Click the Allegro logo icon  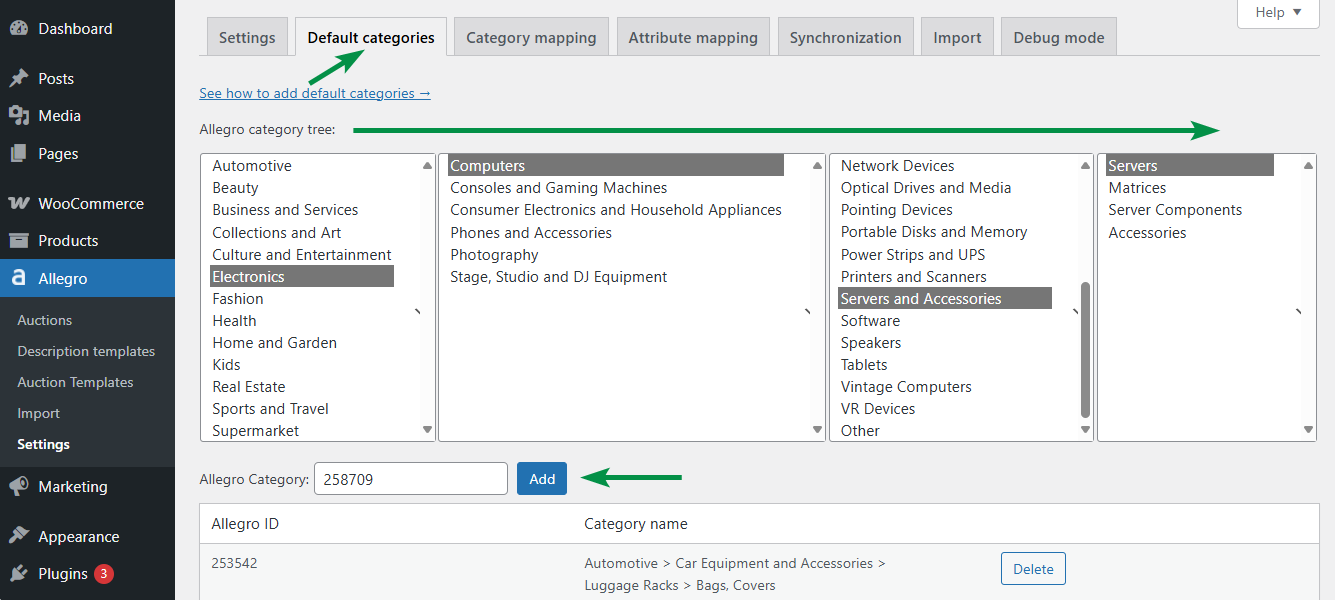19,278
